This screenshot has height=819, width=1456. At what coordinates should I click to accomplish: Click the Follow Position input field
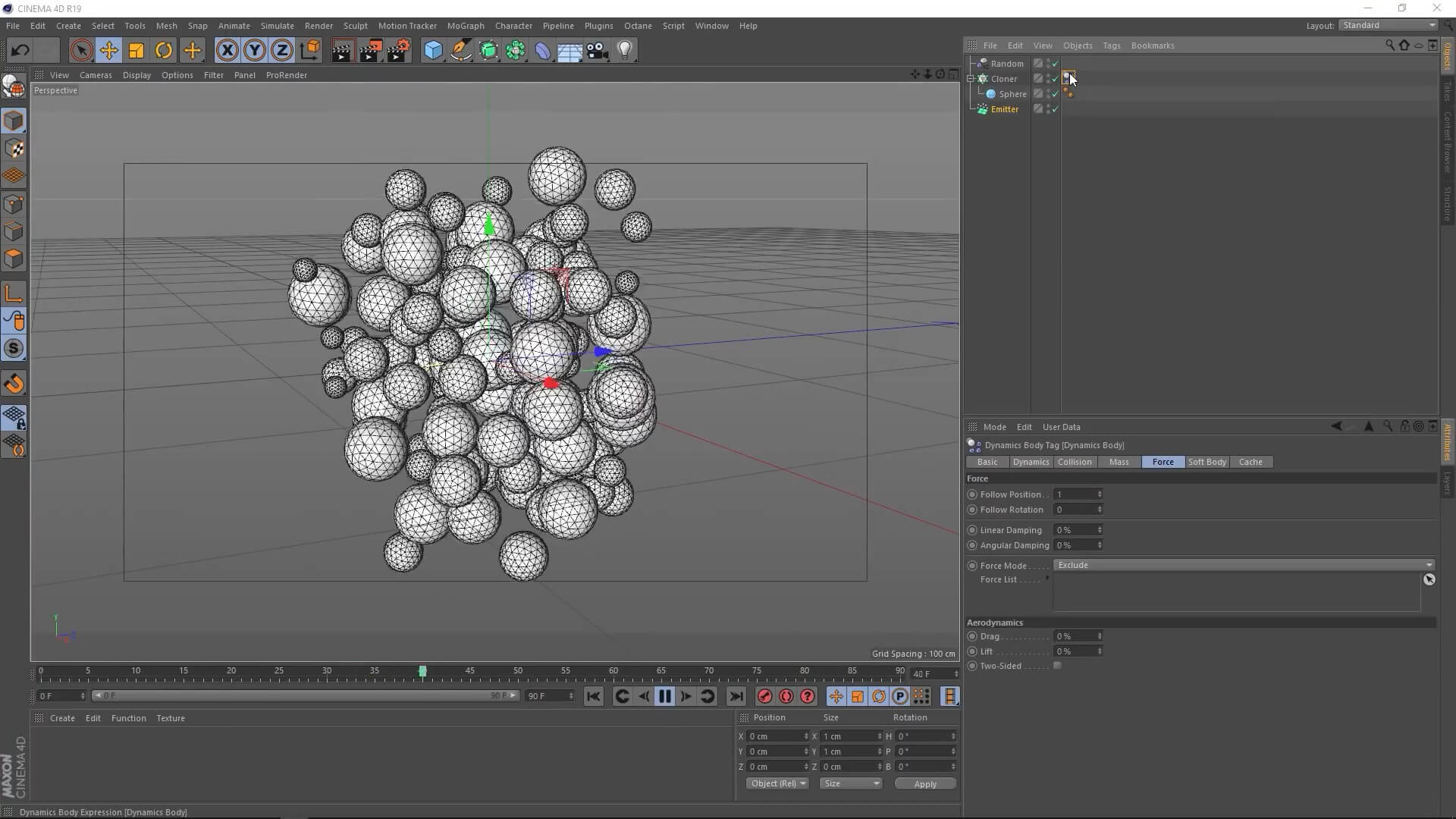pos(1075,494)
